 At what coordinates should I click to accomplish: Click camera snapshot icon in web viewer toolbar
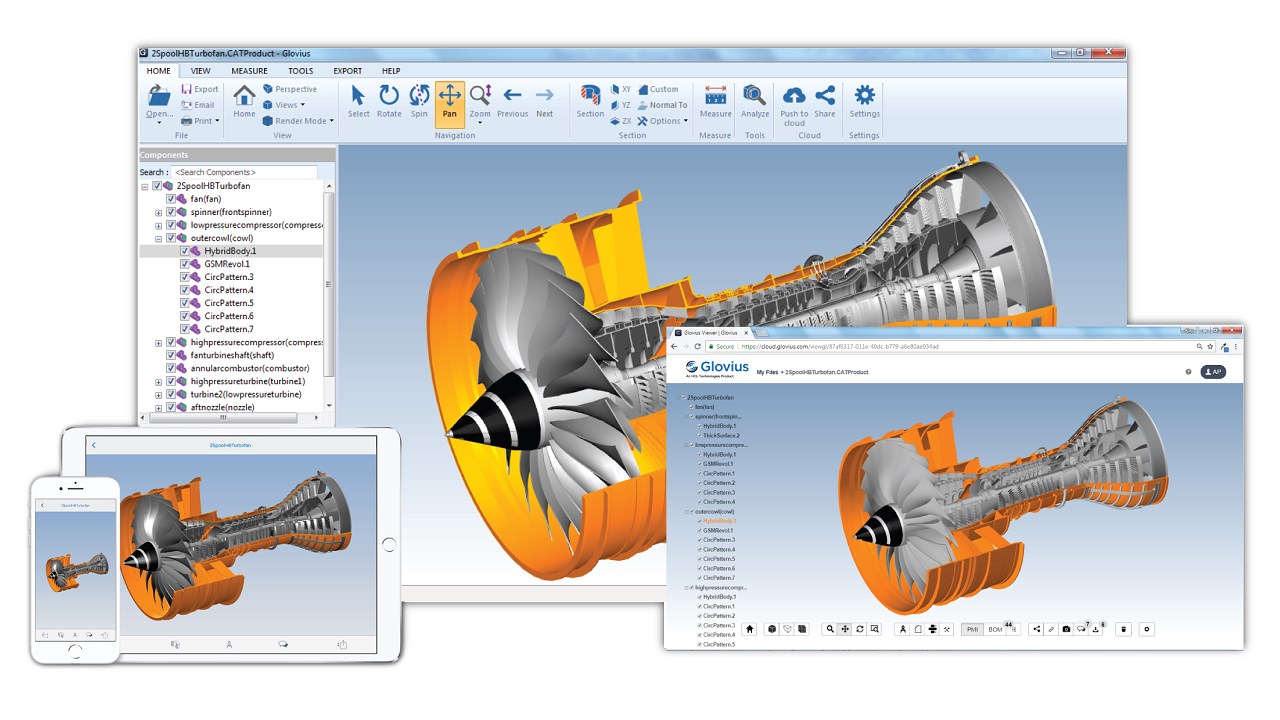(x=1066, y=629)
